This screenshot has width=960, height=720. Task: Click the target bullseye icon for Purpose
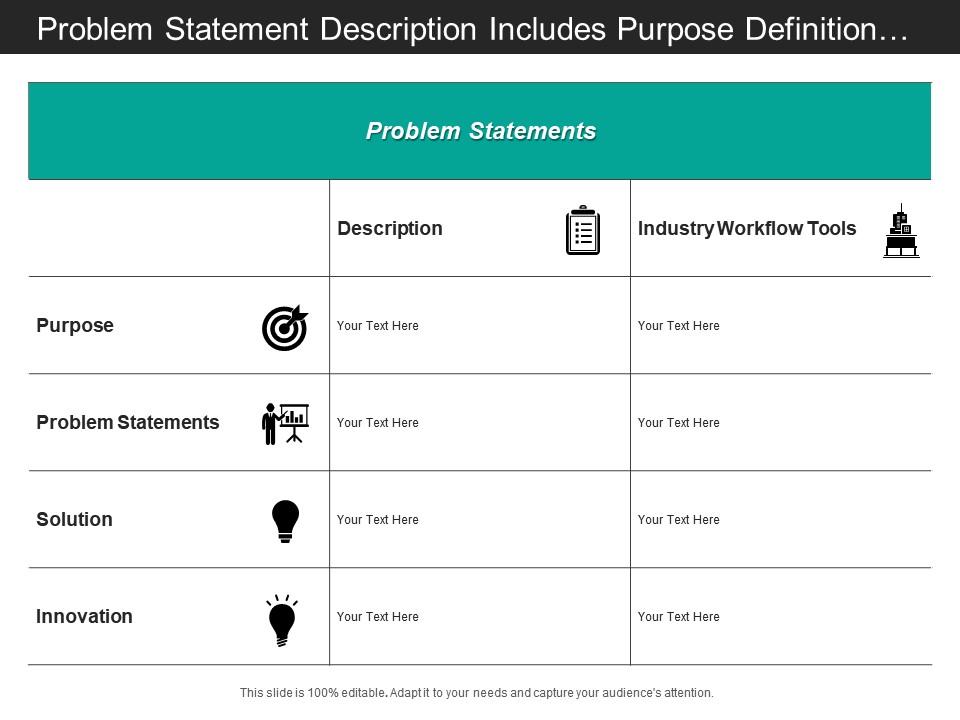pos(285,328)
